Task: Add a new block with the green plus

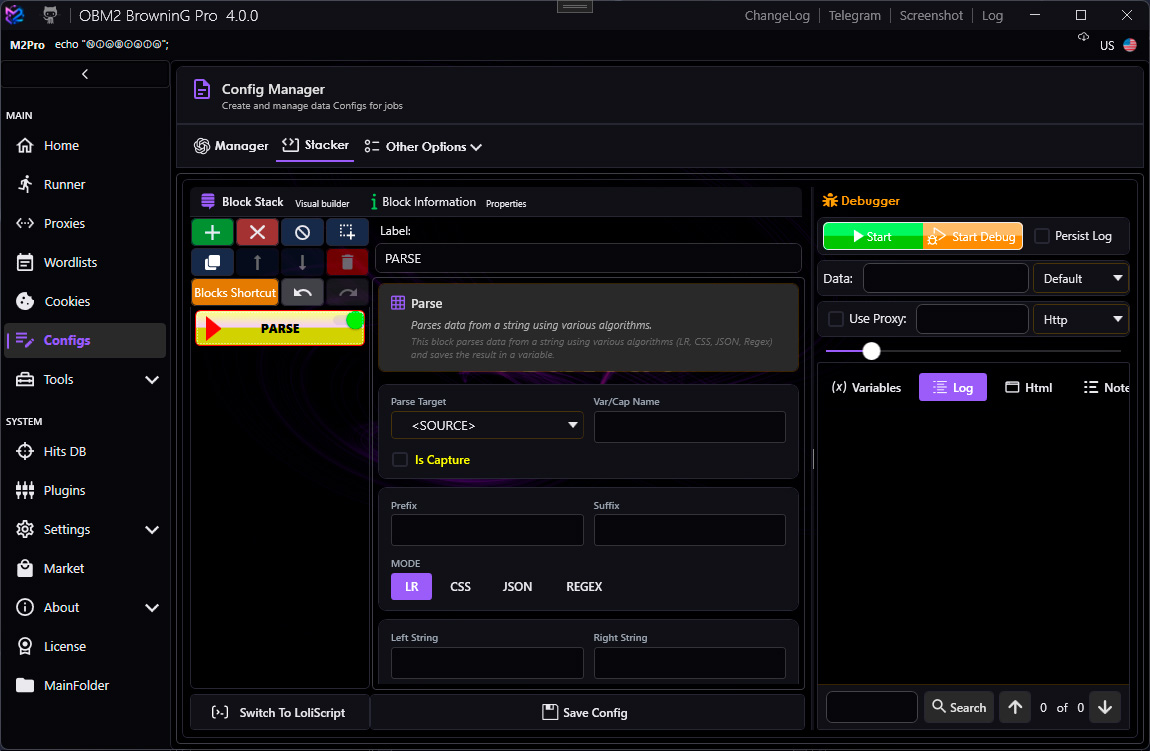Action: tap(213, 232)
